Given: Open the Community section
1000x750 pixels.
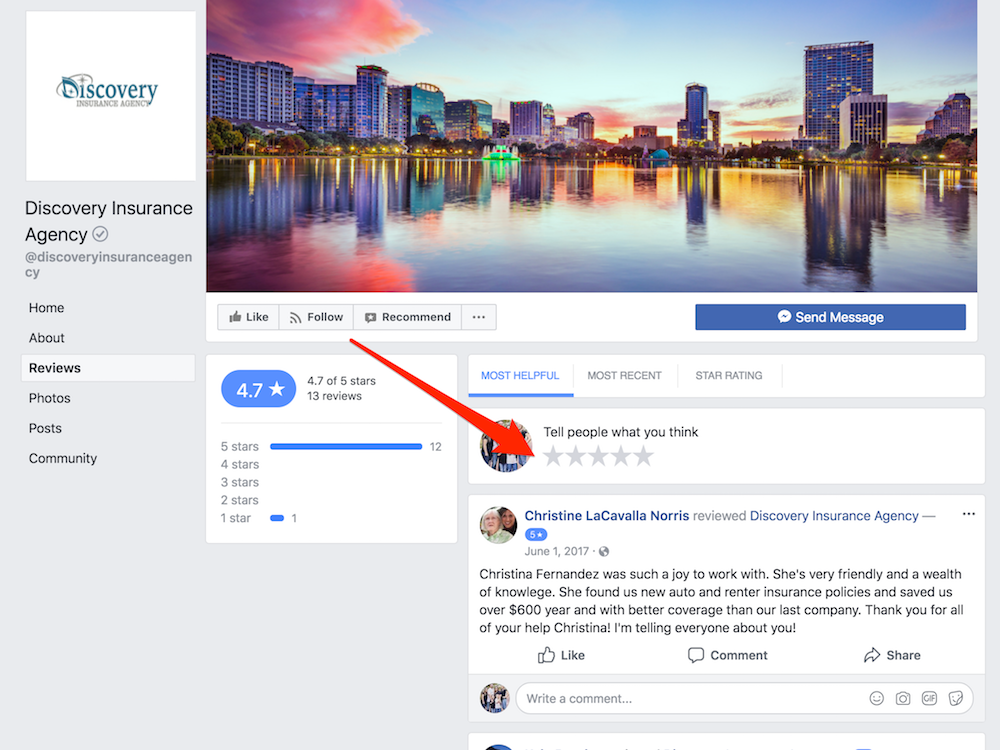Looking at the screenshot, I should coord(62,458).
